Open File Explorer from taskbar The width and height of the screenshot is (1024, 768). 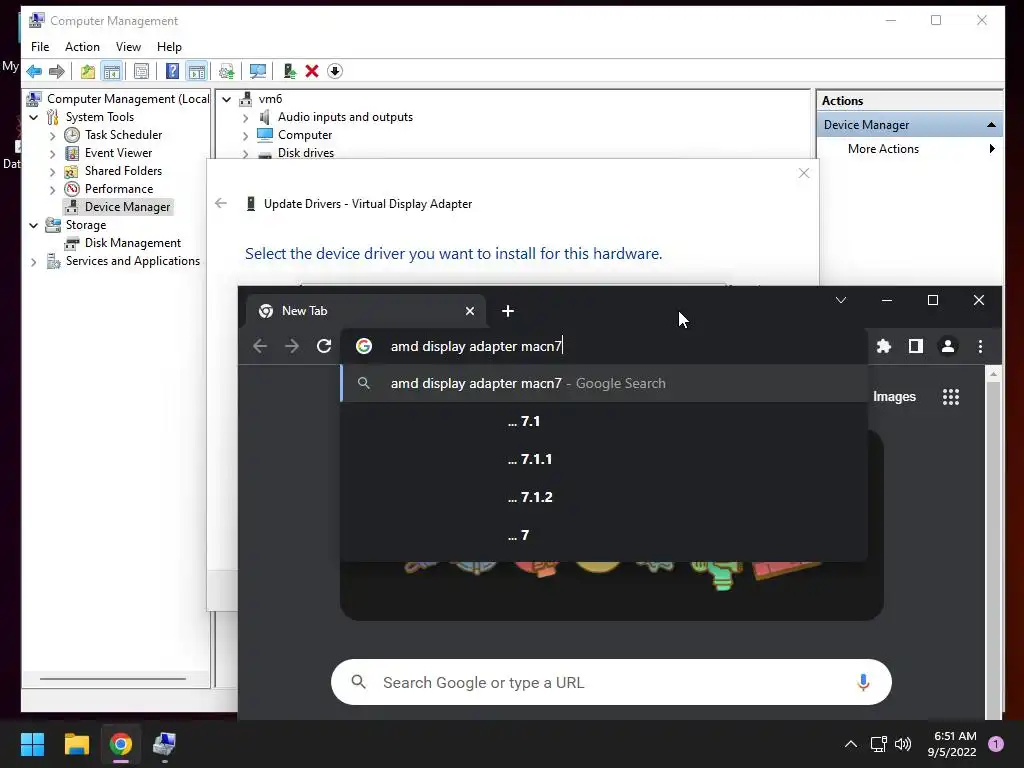(x=76, y=744)
